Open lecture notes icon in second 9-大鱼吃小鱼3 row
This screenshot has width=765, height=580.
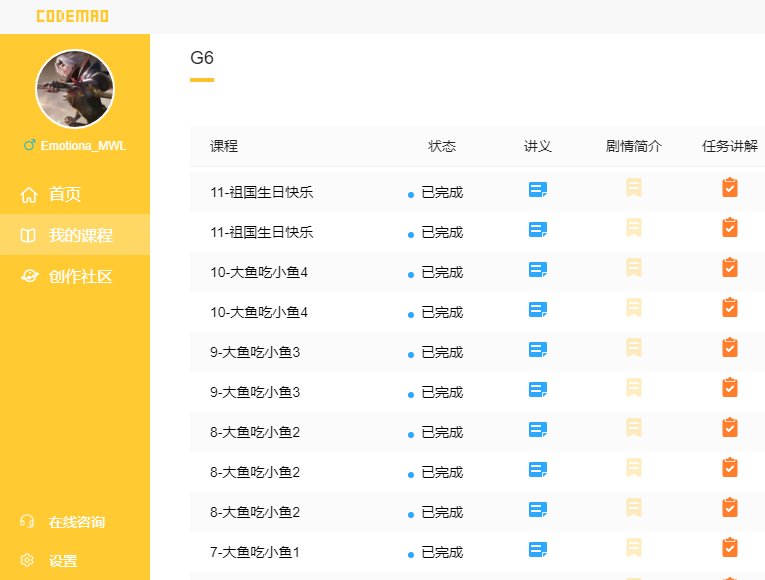point(538,390)
